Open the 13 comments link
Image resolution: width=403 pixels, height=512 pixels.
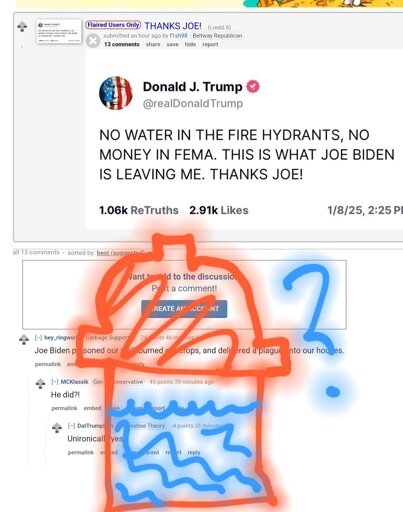click(x=122, y=44)
